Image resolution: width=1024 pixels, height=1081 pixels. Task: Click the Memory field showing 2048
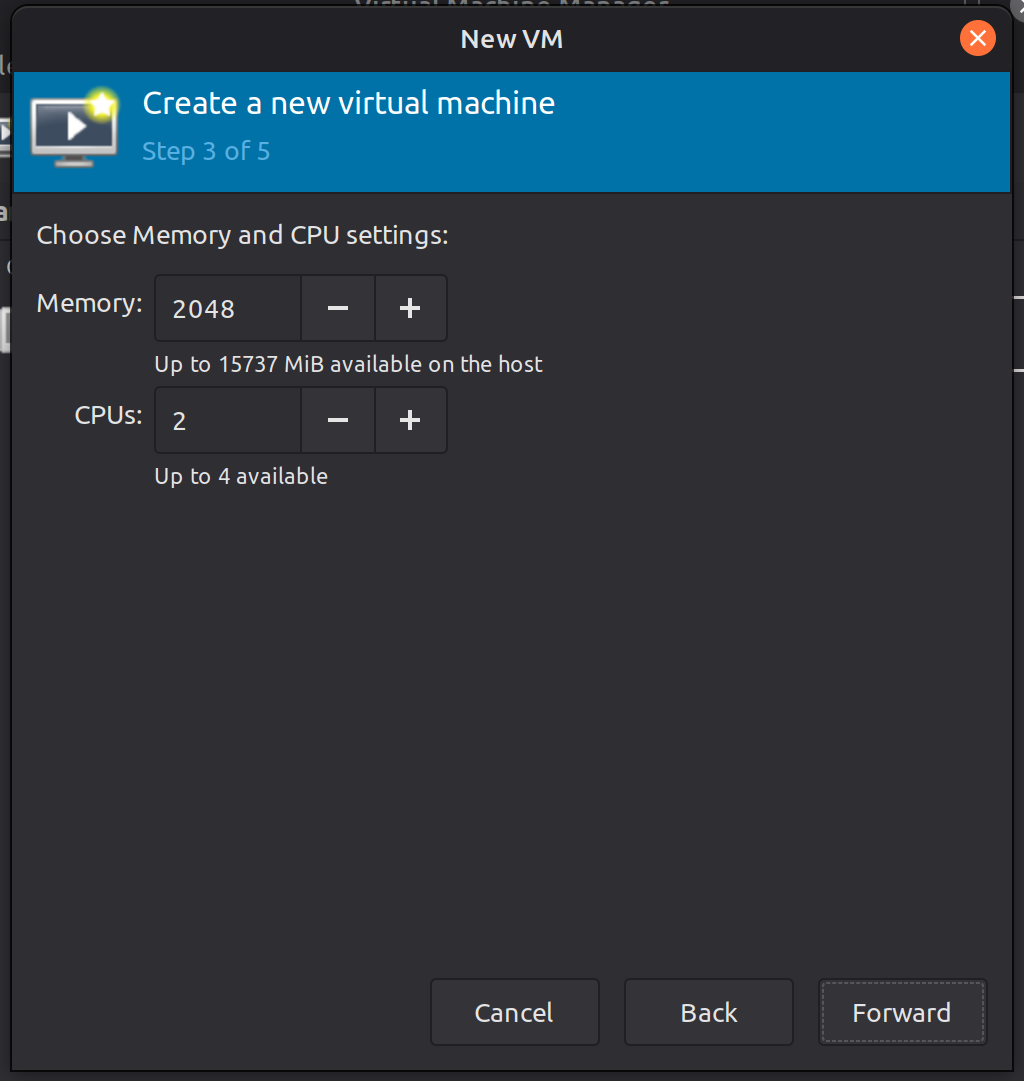[228, 309]
